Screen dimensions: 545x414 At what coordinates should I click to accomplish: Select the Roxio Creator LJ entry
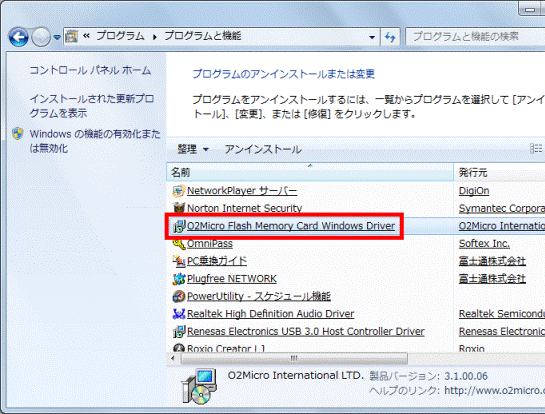tap(226, 348)
